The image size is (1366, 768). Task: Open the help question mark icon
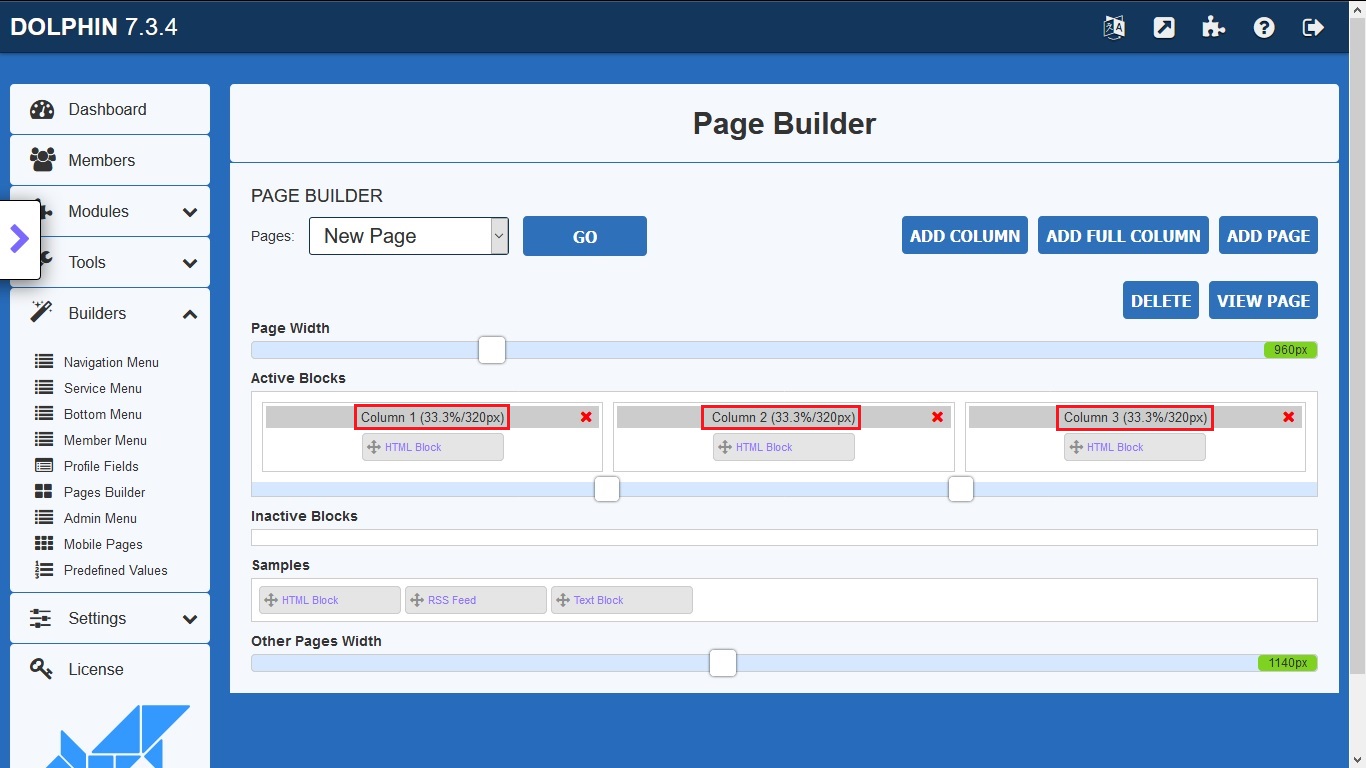[1264, 27]
